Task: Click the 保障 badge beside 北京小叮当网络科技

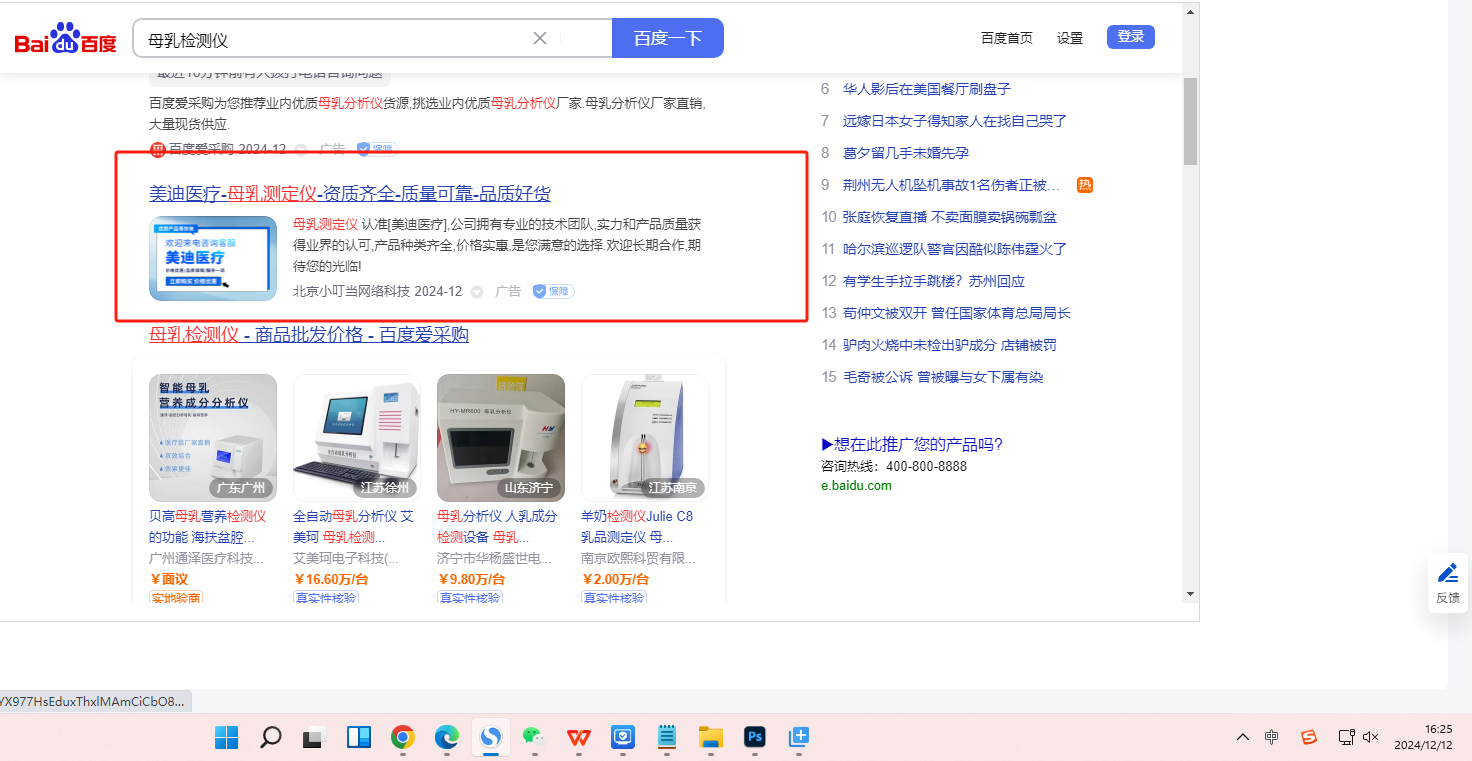Action: point(553,291)
